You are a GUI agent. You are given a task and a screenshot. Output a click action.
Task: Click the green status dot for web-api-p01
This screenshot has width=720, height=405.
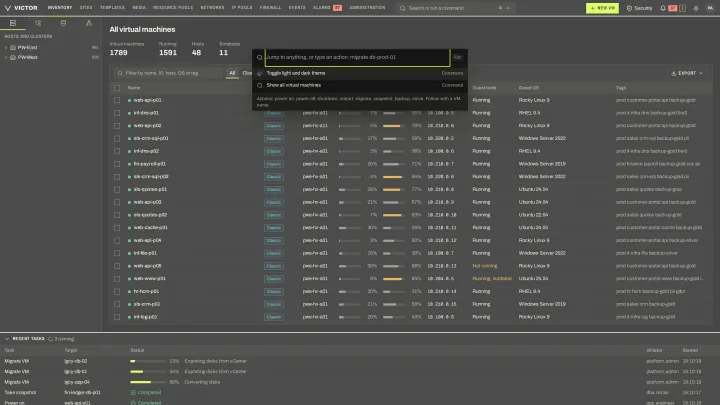(129, 100)
